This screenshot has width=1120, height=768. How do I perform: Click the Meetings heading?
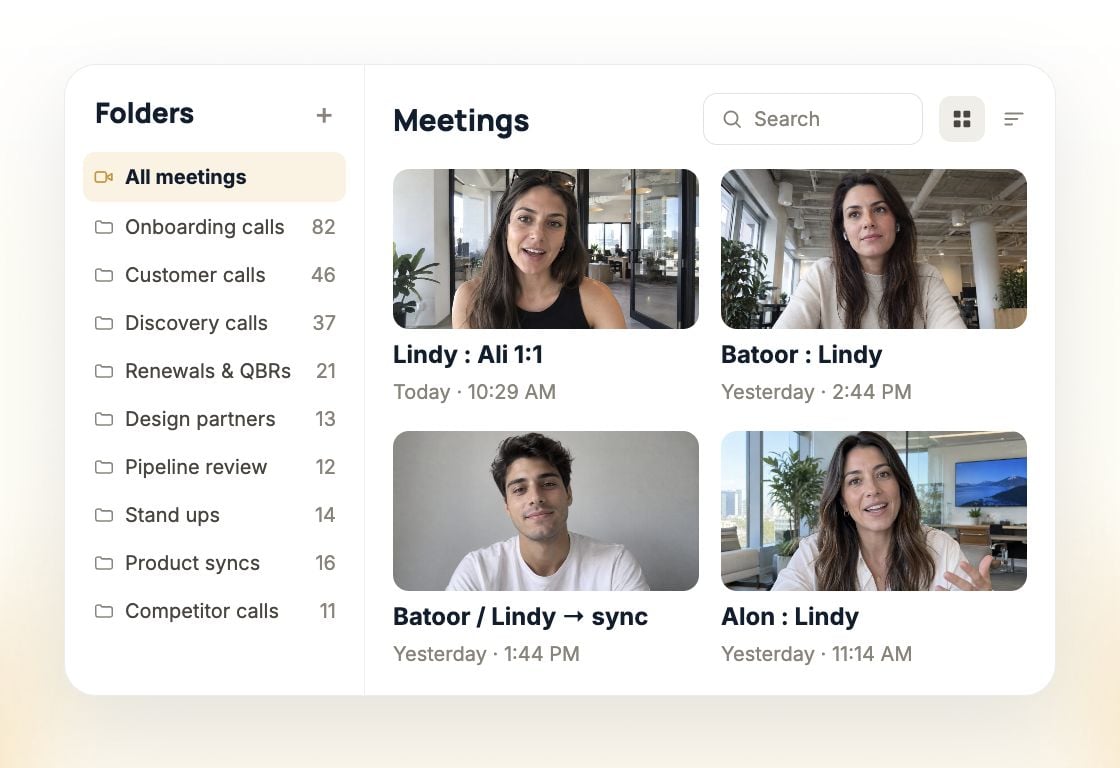(x=461, y=121)
